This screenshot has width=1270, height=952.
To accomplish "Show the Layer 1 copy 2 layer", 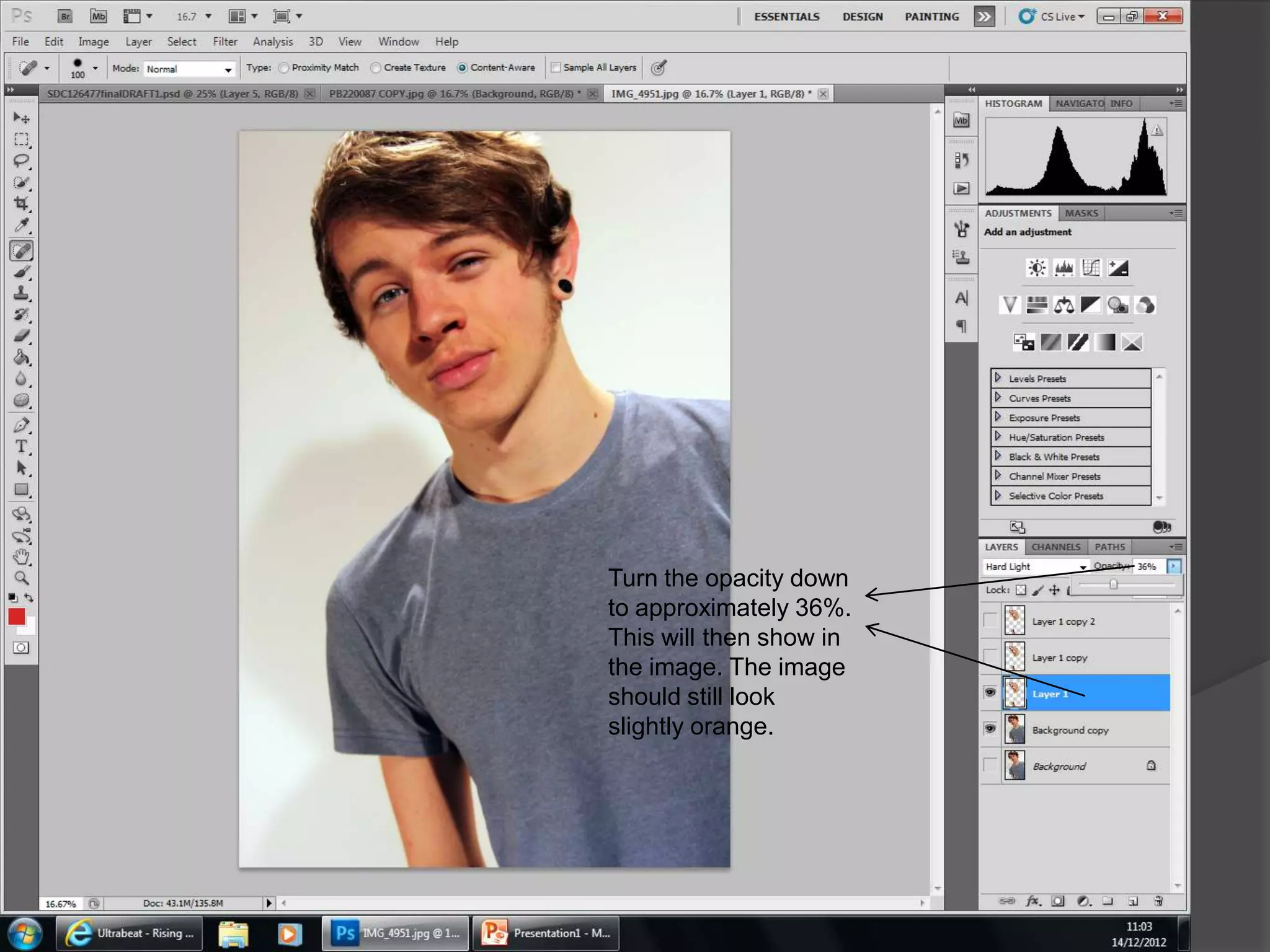I will 990,621.
